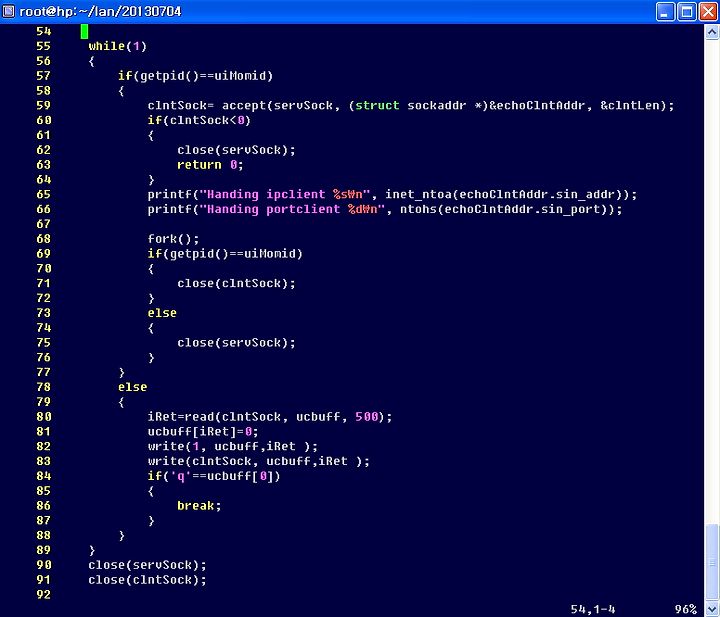
Task: Click the green 'struct' keyword on line 59
Action: pos(377,106)
